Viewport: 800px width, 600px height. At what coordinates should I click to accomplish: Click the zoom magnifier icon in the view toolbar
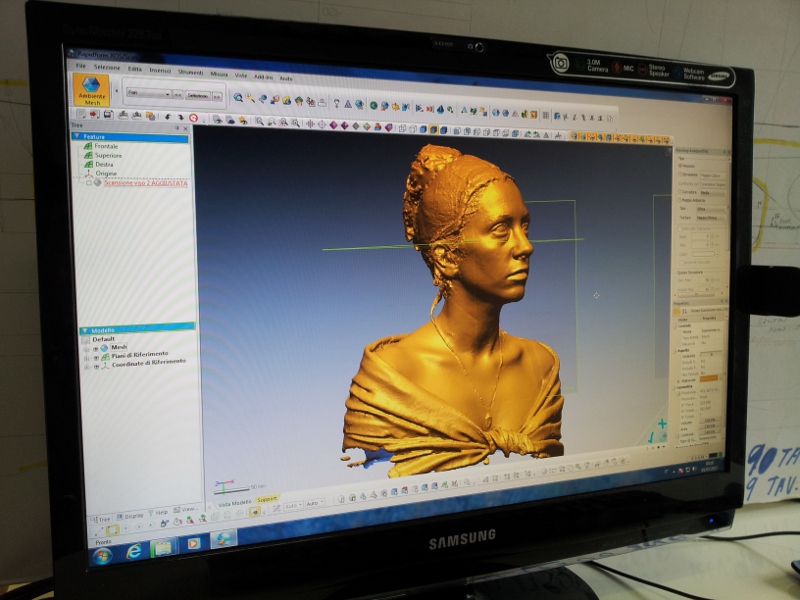[259, 121]
